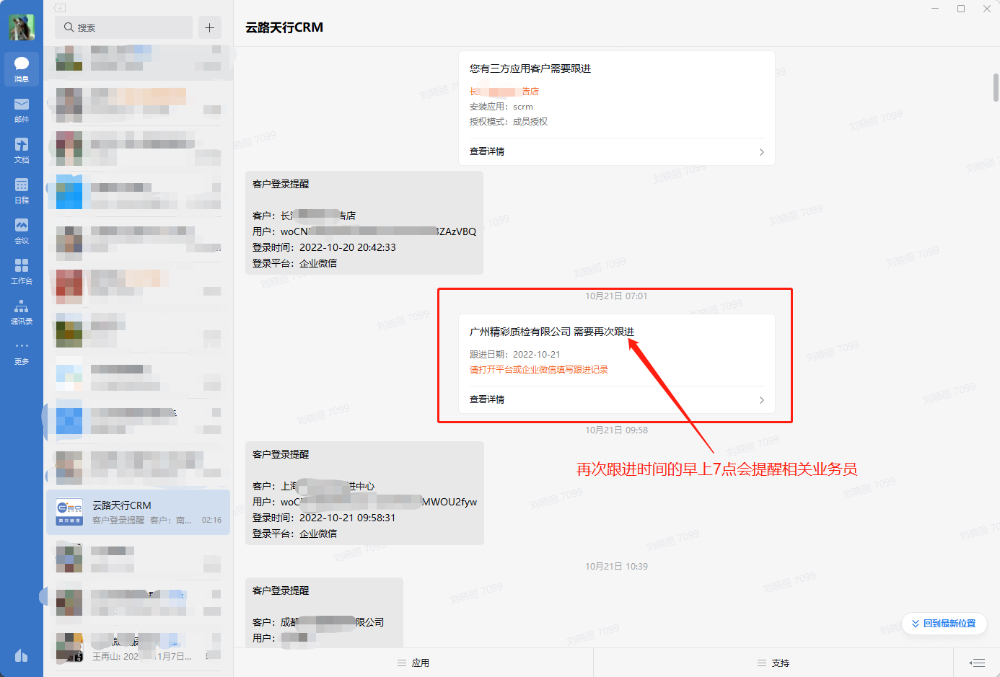The width and height of the screenshot is (1000, 677).
Task: Open the Calendar (日程) sidebar section
Action: point(21,190)
